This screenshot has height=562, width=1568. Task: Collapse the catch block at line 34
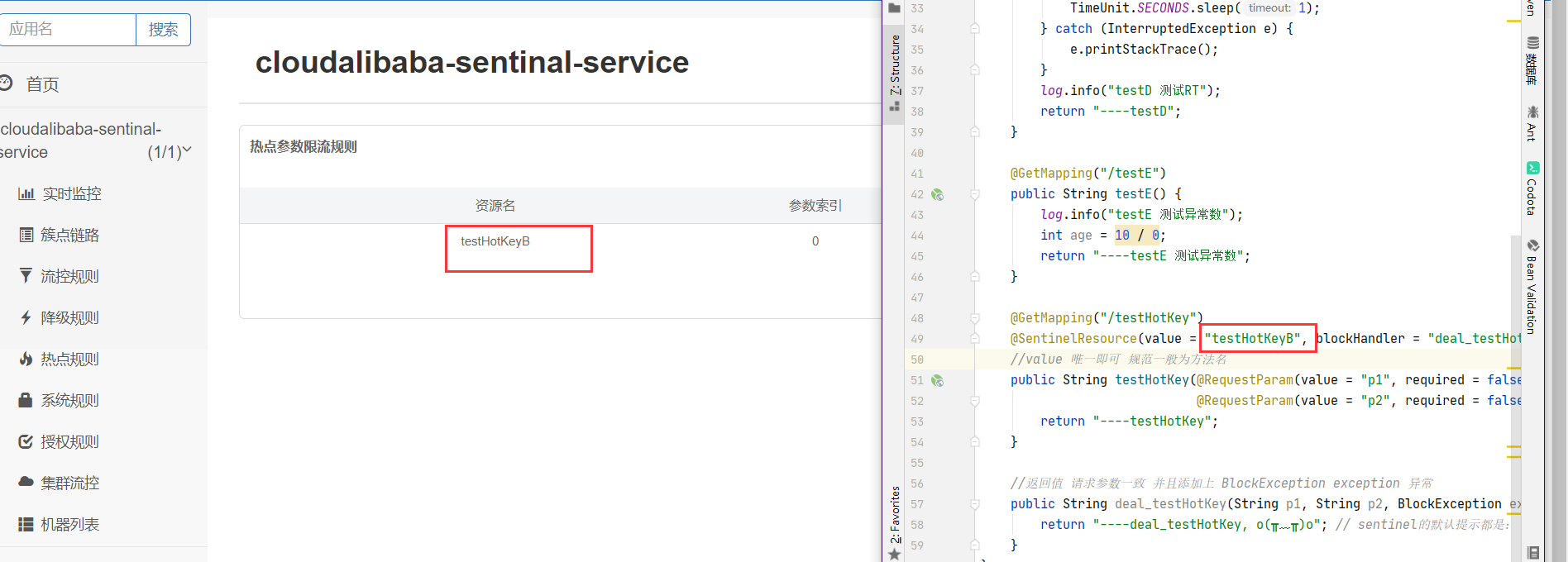[975, 29]
